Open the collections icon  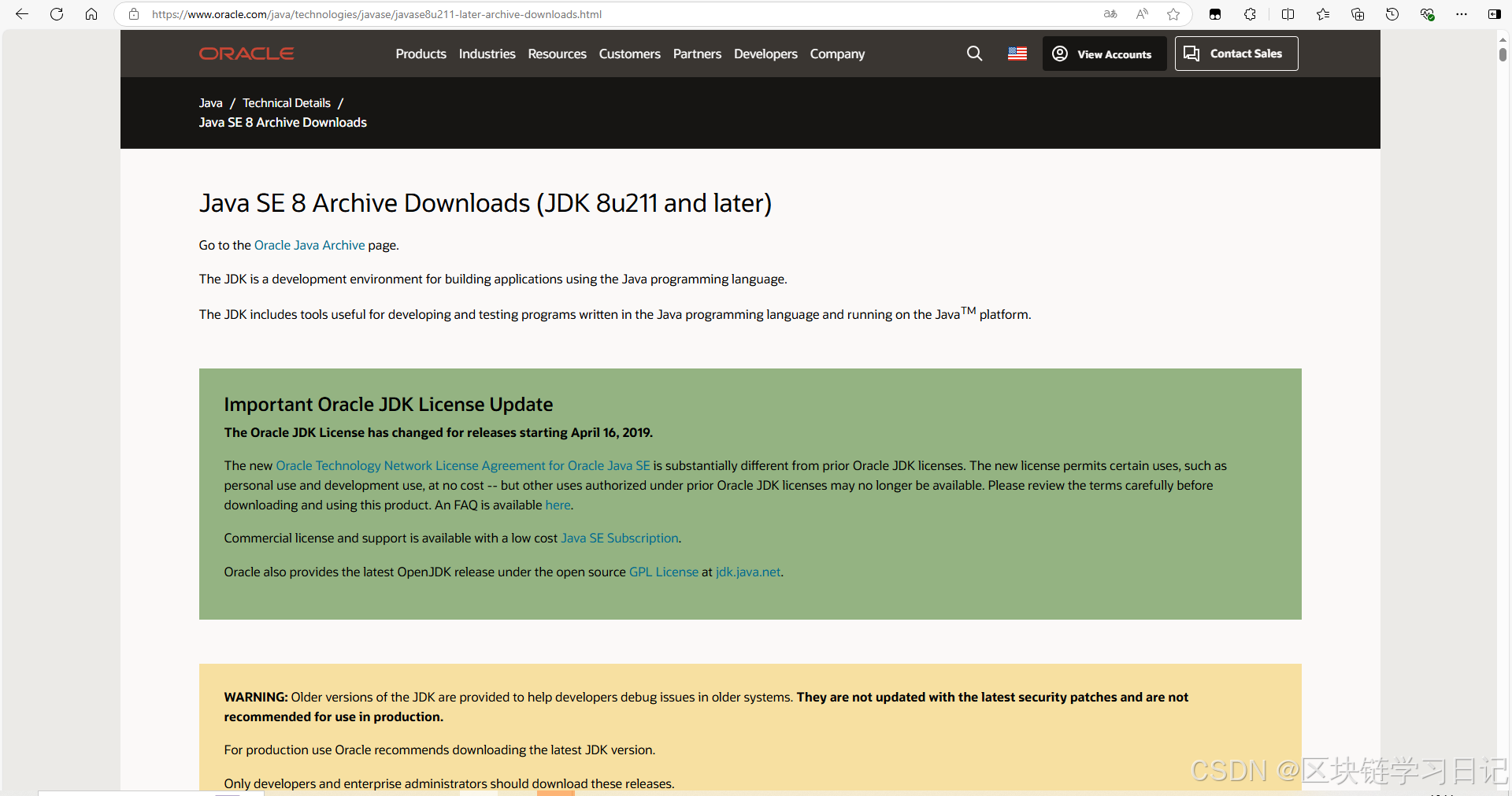point(1358,14)
